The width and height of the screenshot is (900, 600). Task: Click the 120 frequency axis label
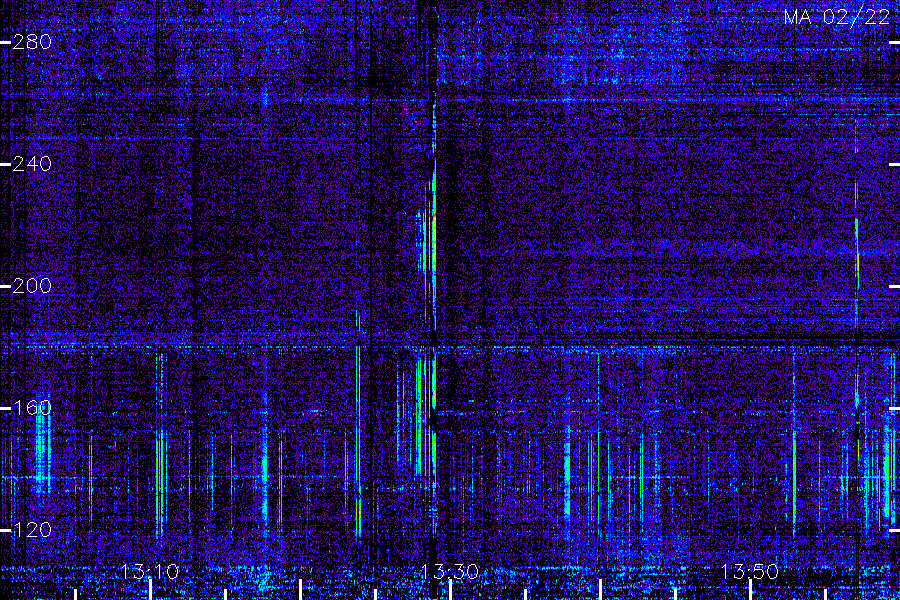(32, 530)
